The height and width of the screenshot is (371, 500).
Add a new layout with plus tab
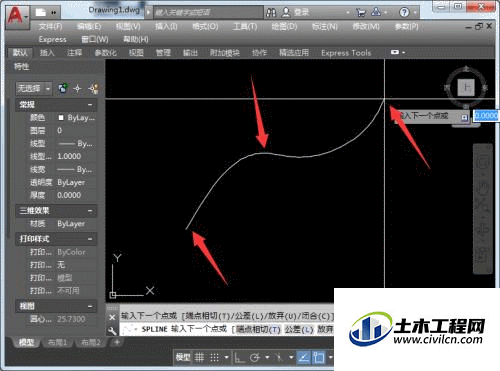[x=117, y=342]
